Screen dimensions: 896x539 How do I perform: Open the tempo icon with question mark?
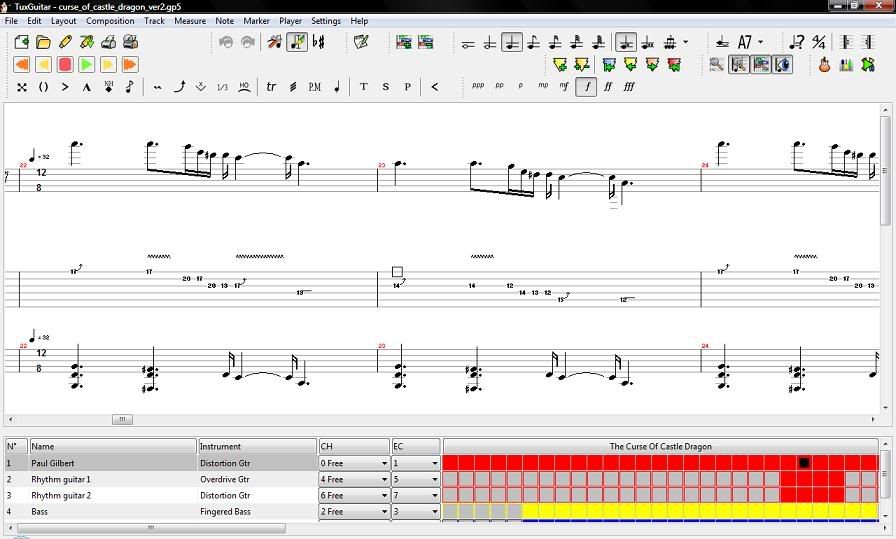tap(796, 42)
